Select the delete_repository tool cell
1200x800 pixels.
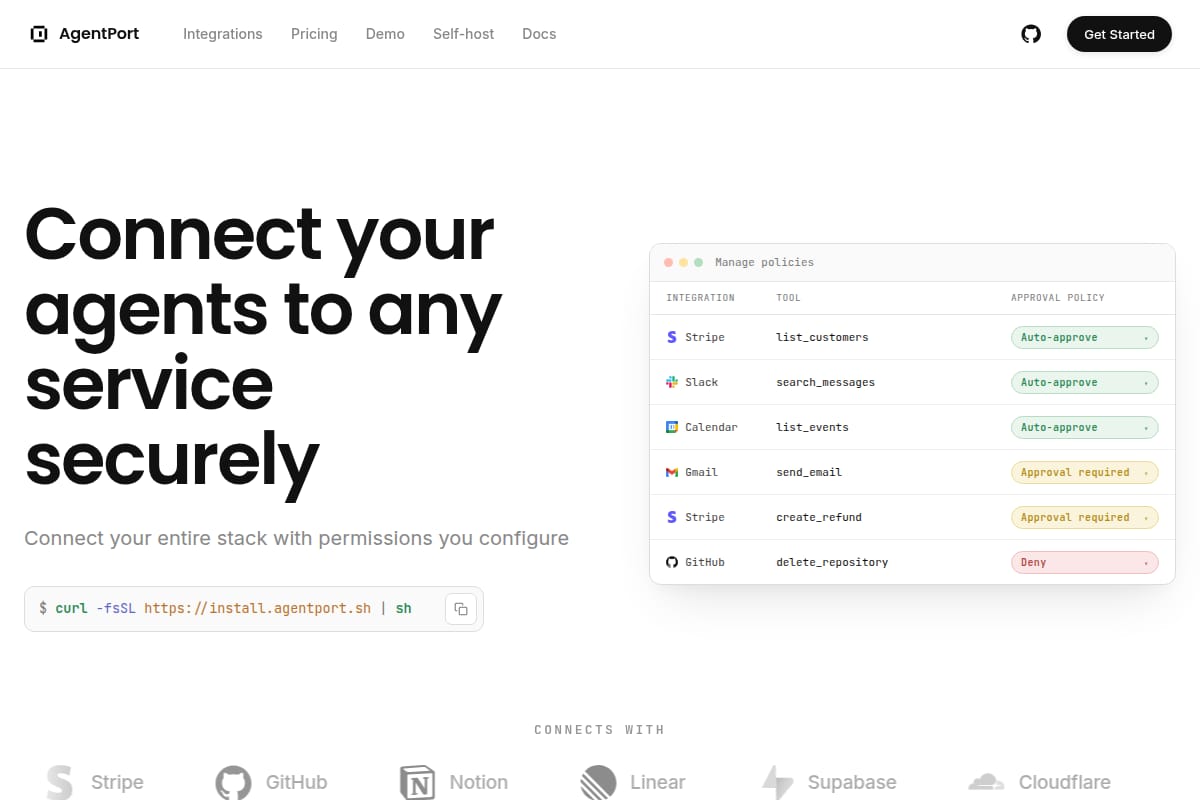pyautogui.click(x=832, y=562)
